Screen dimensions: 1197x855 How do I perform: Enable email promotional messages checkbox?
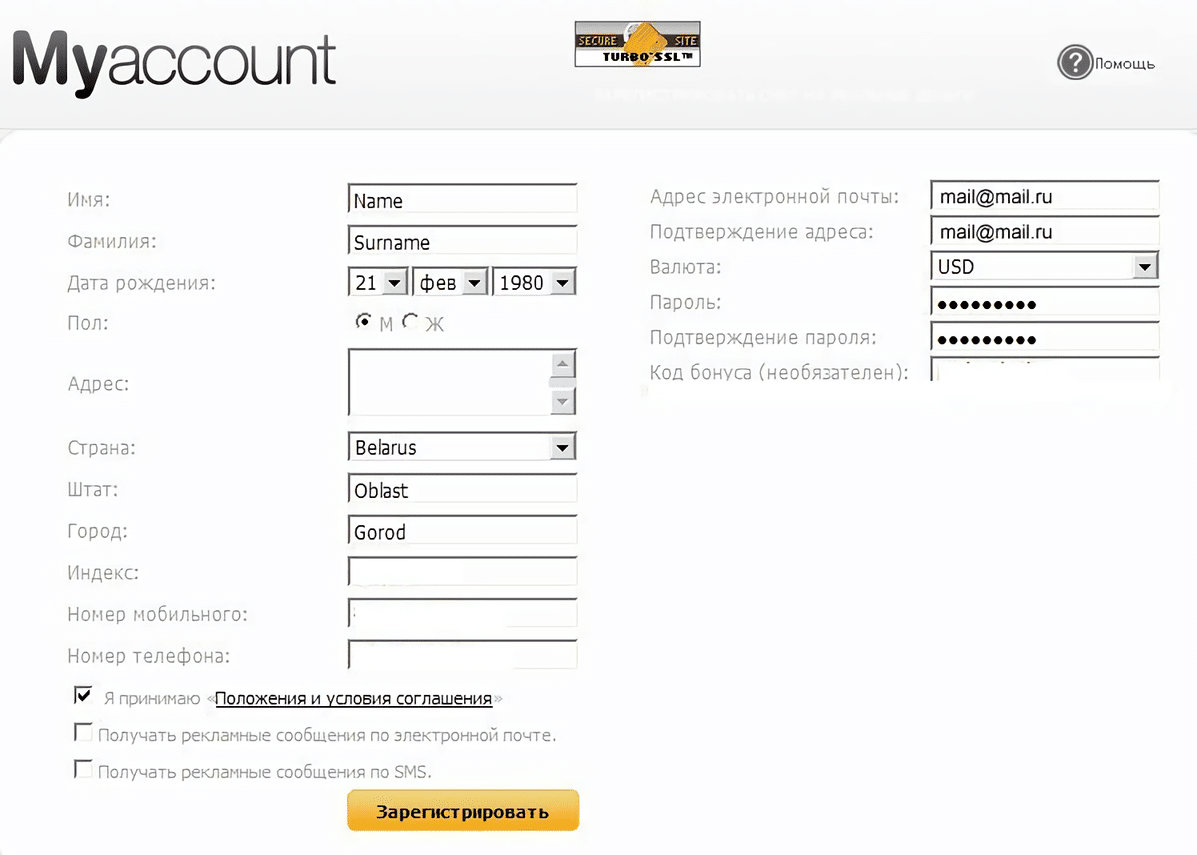click(x=83, y=733)
